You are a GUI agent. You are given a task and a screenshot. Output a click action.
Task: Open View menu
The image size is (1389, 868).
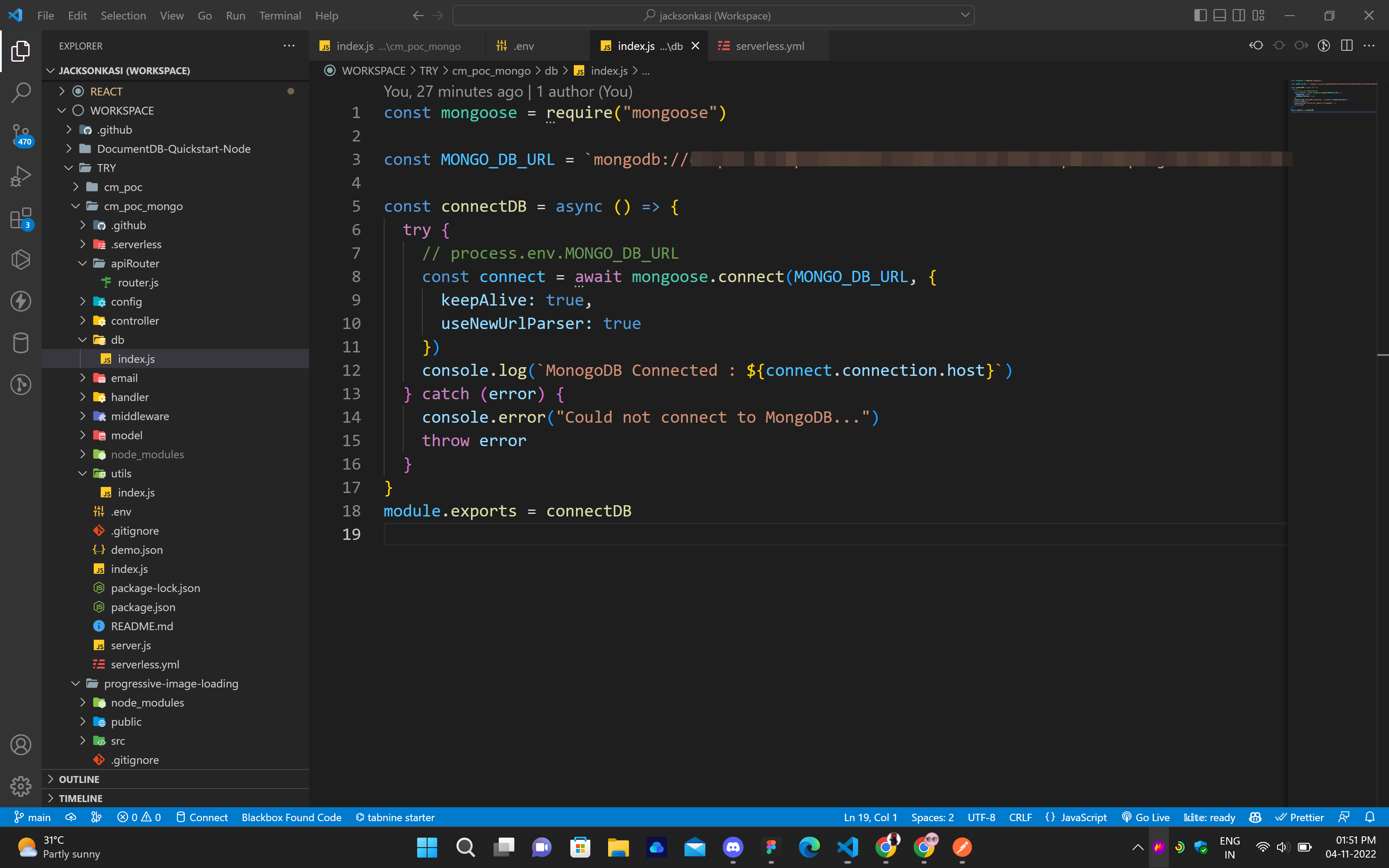tap(171, 16)
